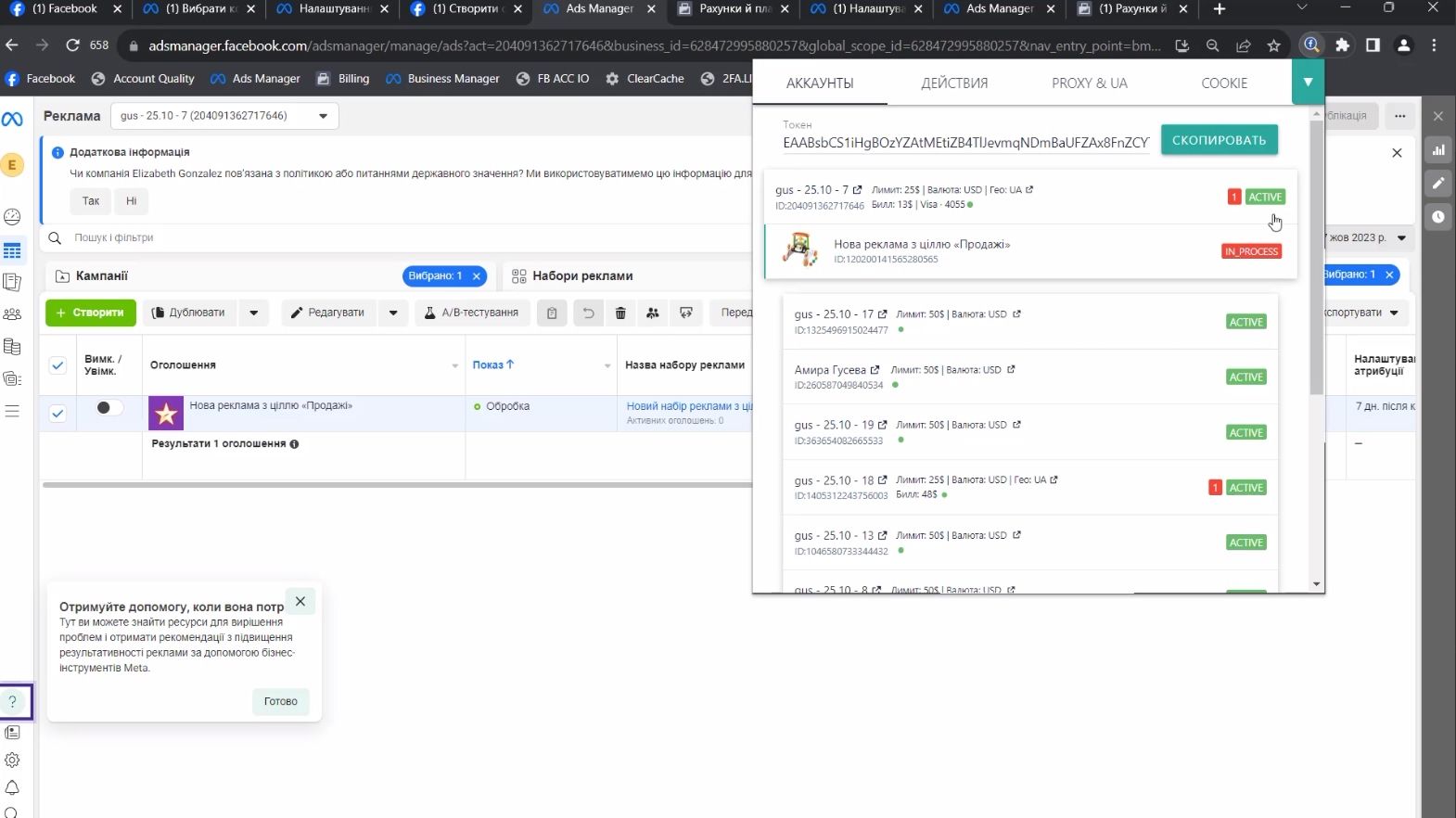This screenshot has width=1456, height=818.
Task: Click the clipboard copy icon in toolbar
Action: (552, 313)
